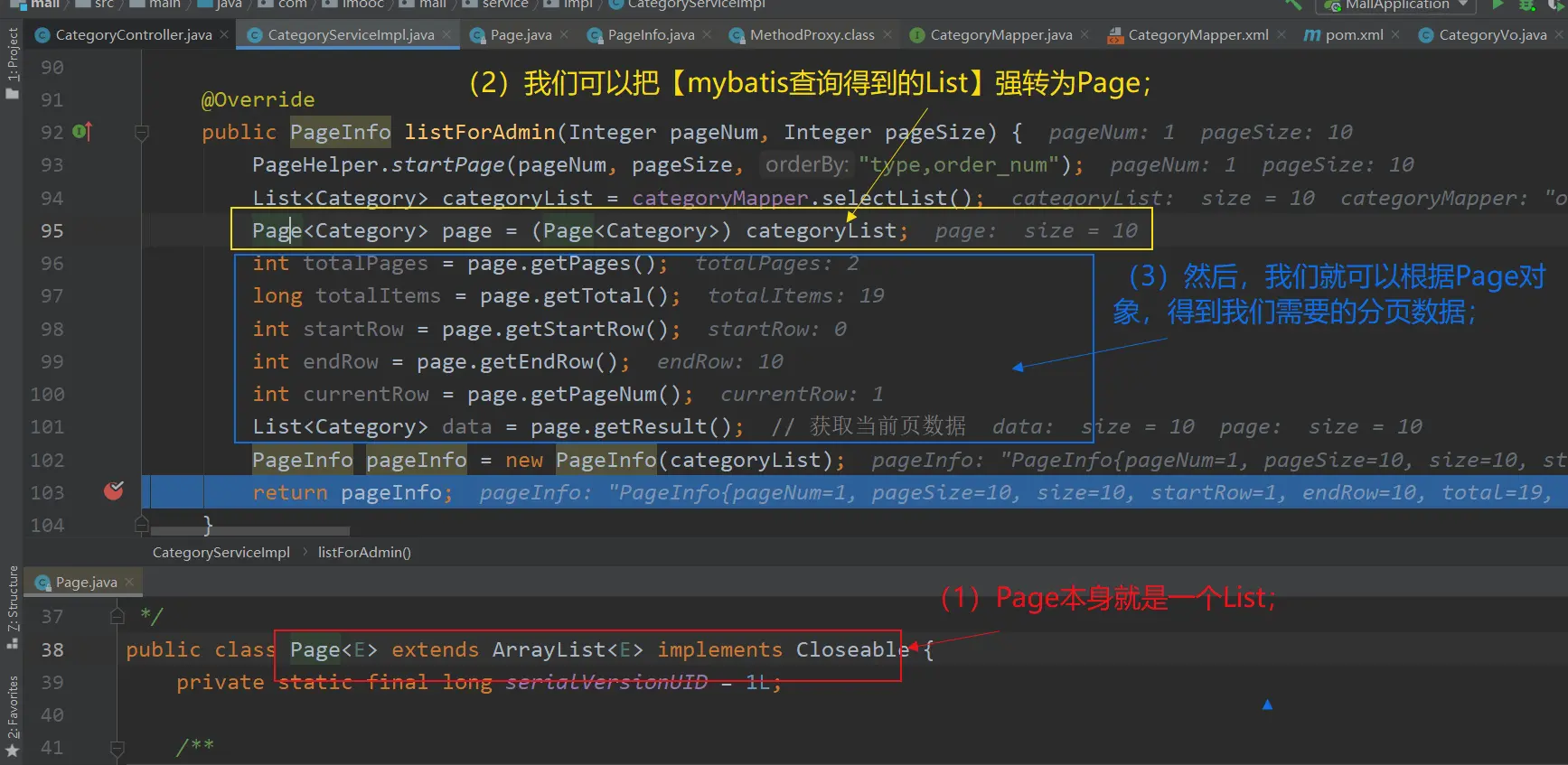
Task: Click the inline debug value totalItems: 19
Action: click(x=795, y=295)
